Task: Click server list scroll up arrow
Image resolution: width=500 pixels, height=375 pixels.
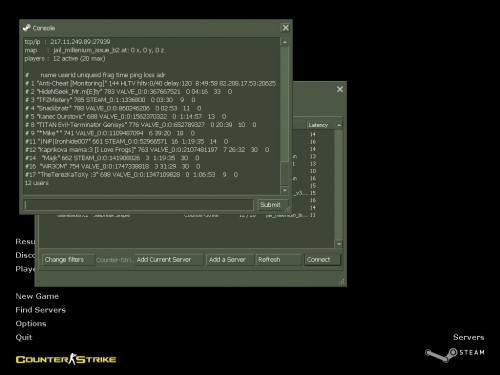Action: [339, 125]
